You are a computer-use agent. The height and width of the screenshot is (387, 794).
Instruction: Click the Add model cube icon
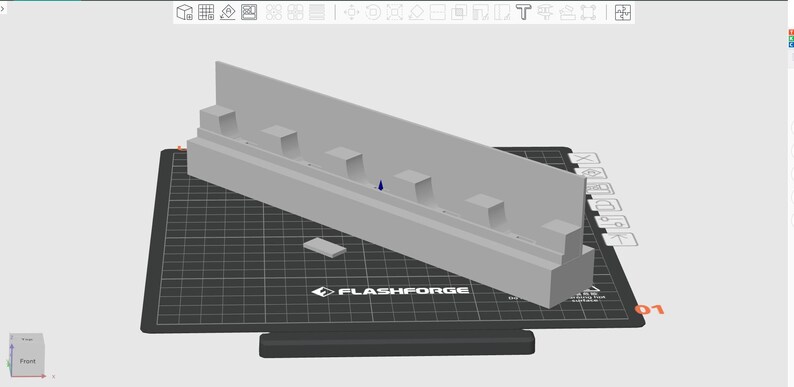[x=184, y=12]
